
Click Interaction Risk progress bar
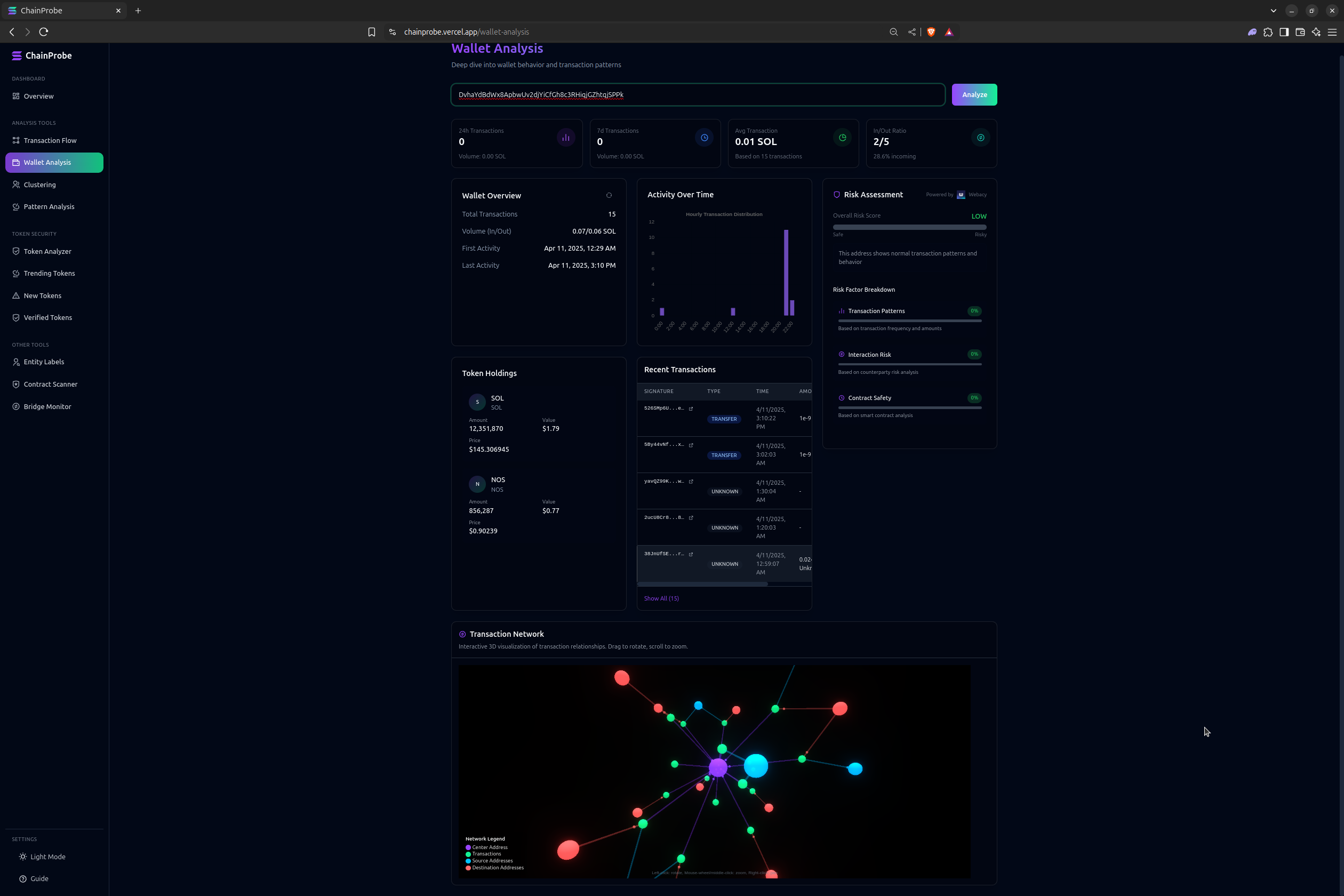coord(910,364)
